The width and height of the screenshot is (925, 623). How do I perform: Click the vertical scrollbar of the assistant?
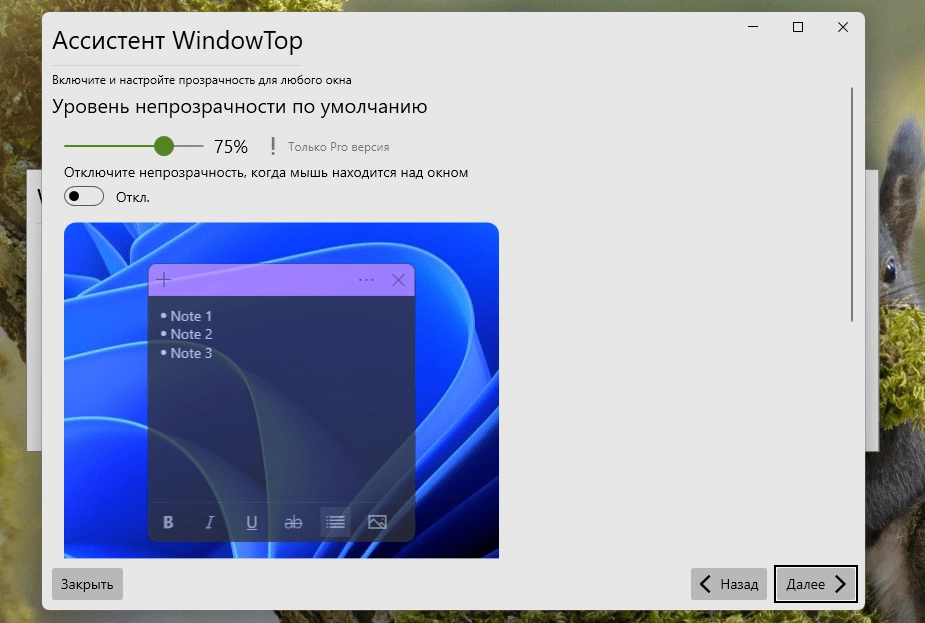coord(852,204)
